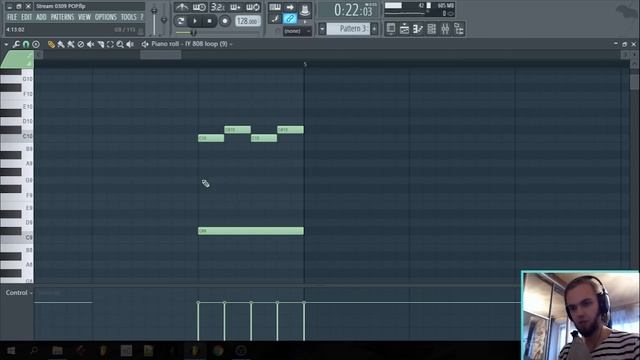Select the Delete tool
This screenshot has width=640, height=360.
[81, 44]
